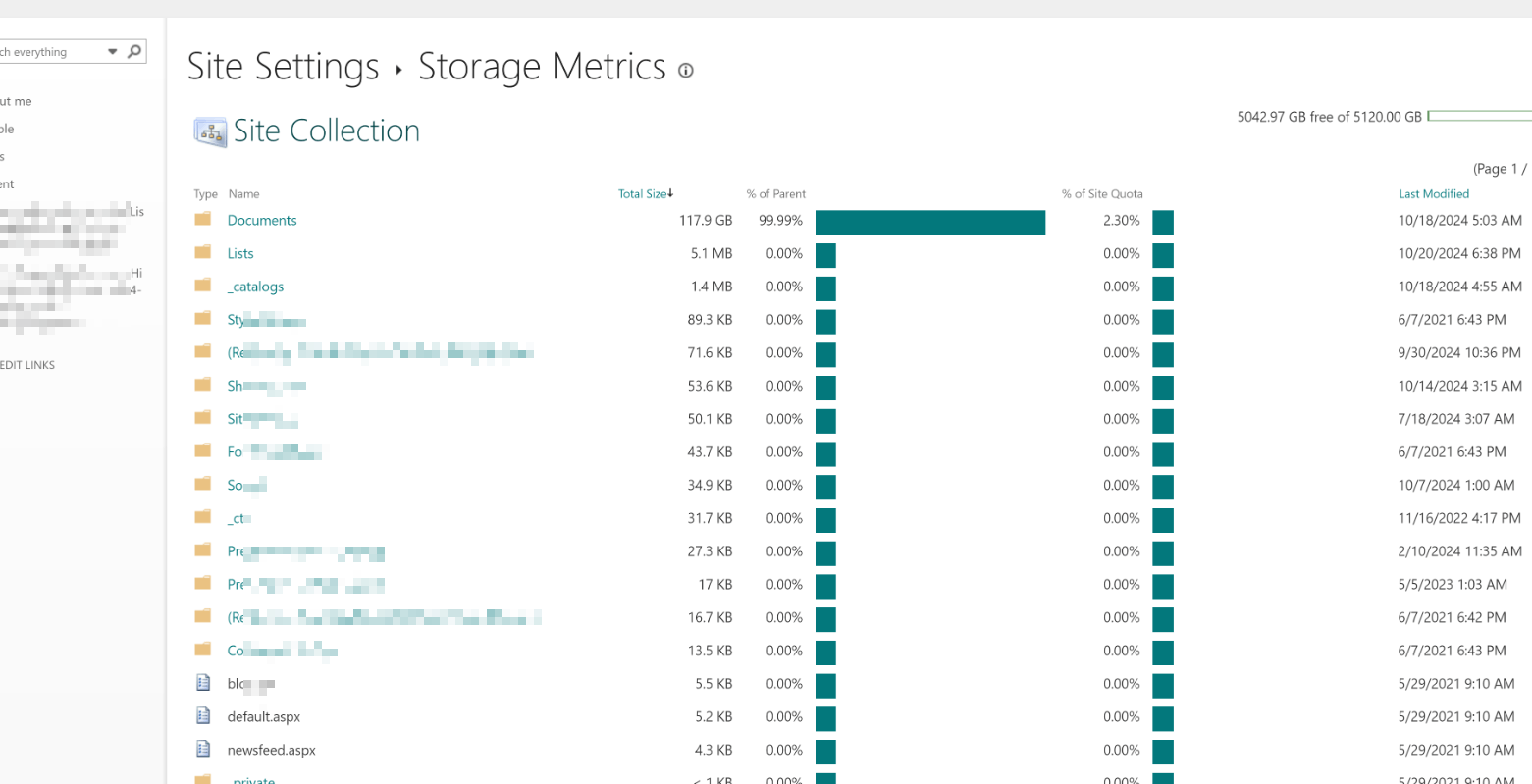Open the Lists link

pyautogui.click(x=240, y=254)
